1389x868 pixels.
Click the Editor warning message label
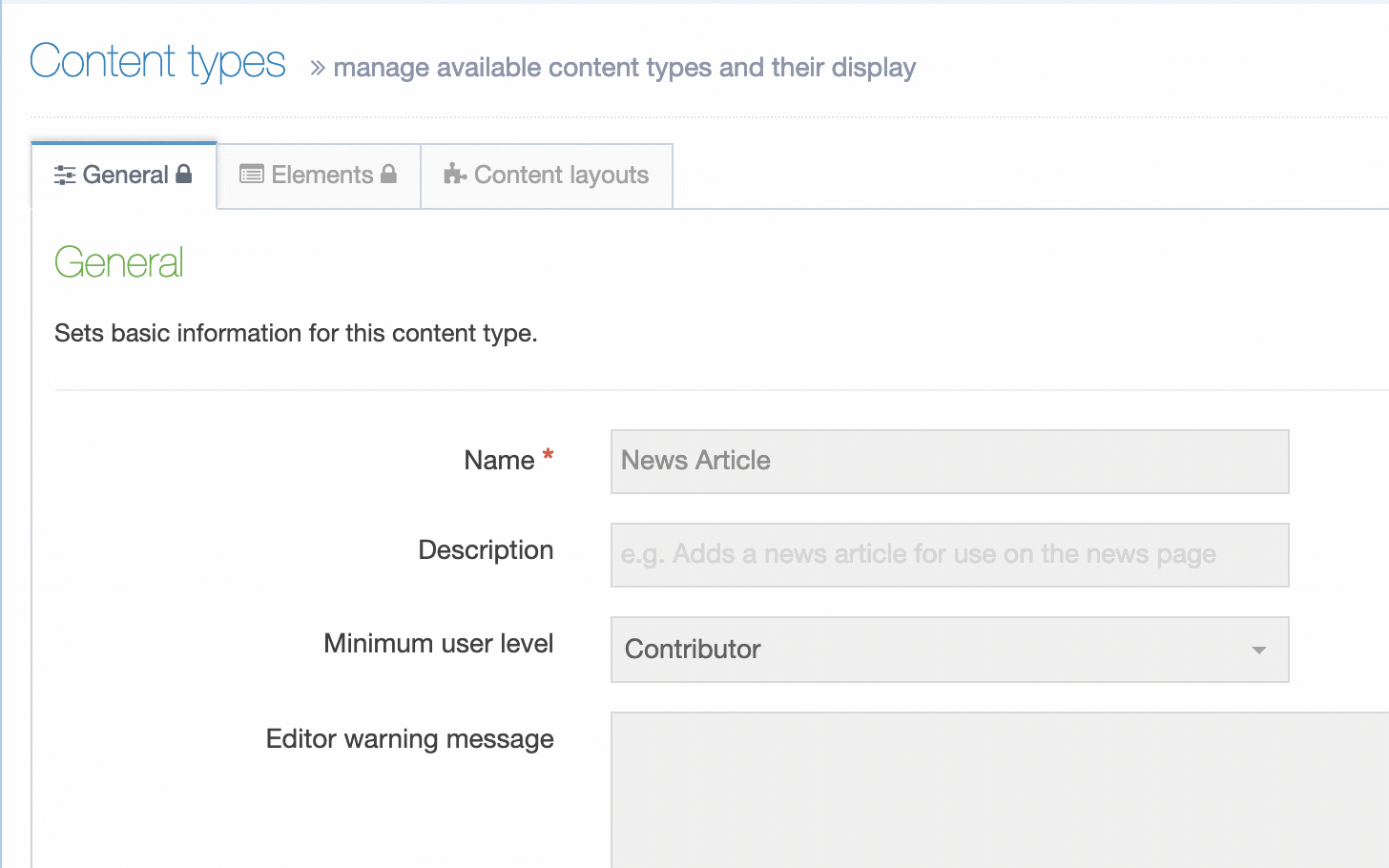pyautogui.click(x=409, y=739)
